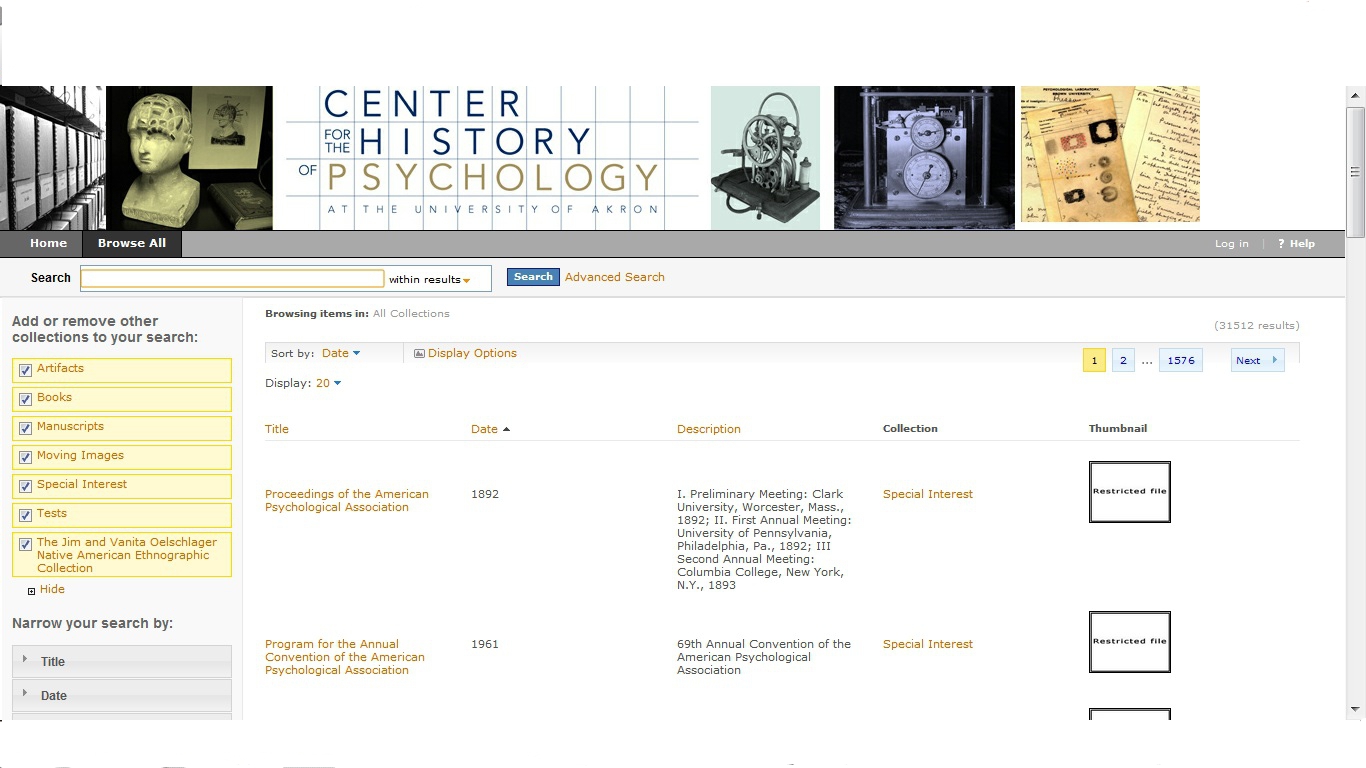1366x768 pixels.
Task: Click the Help question mark icon
Action: coord(1281,244)
